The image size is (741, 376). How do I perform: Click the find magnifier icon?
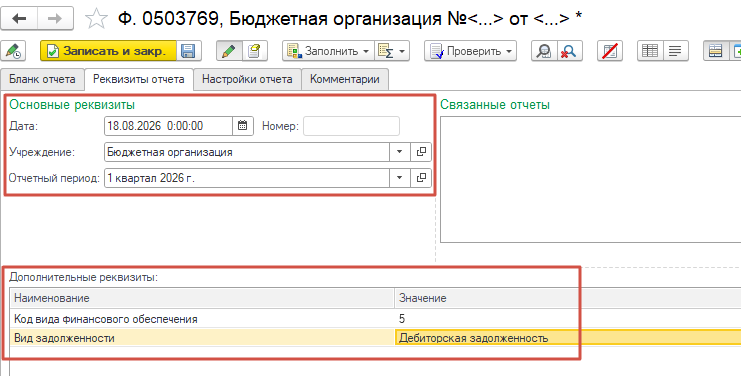pyautogui.click(x=544, y=51)
